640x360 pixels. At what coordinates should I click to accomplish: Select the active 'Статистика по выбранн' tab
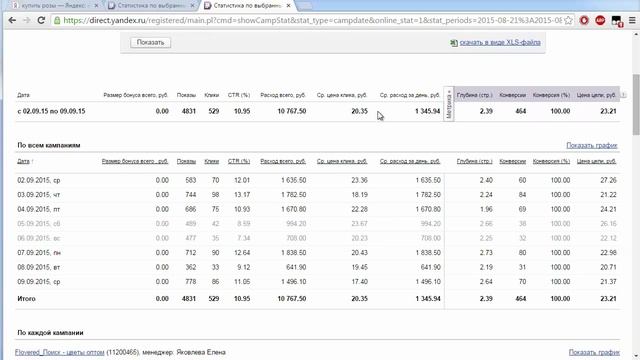coord(247,6)
